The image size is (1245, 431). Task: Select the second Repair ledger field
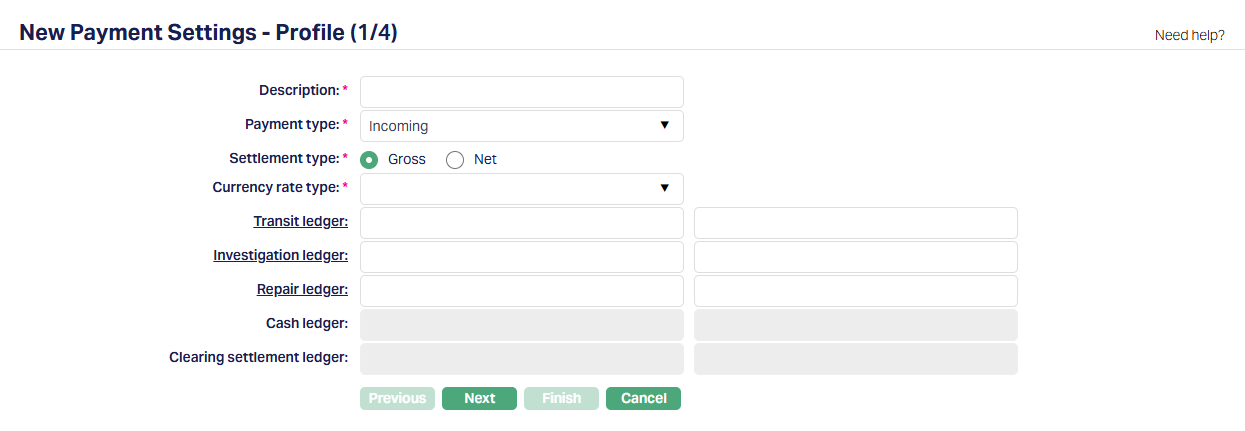point(855,291)
